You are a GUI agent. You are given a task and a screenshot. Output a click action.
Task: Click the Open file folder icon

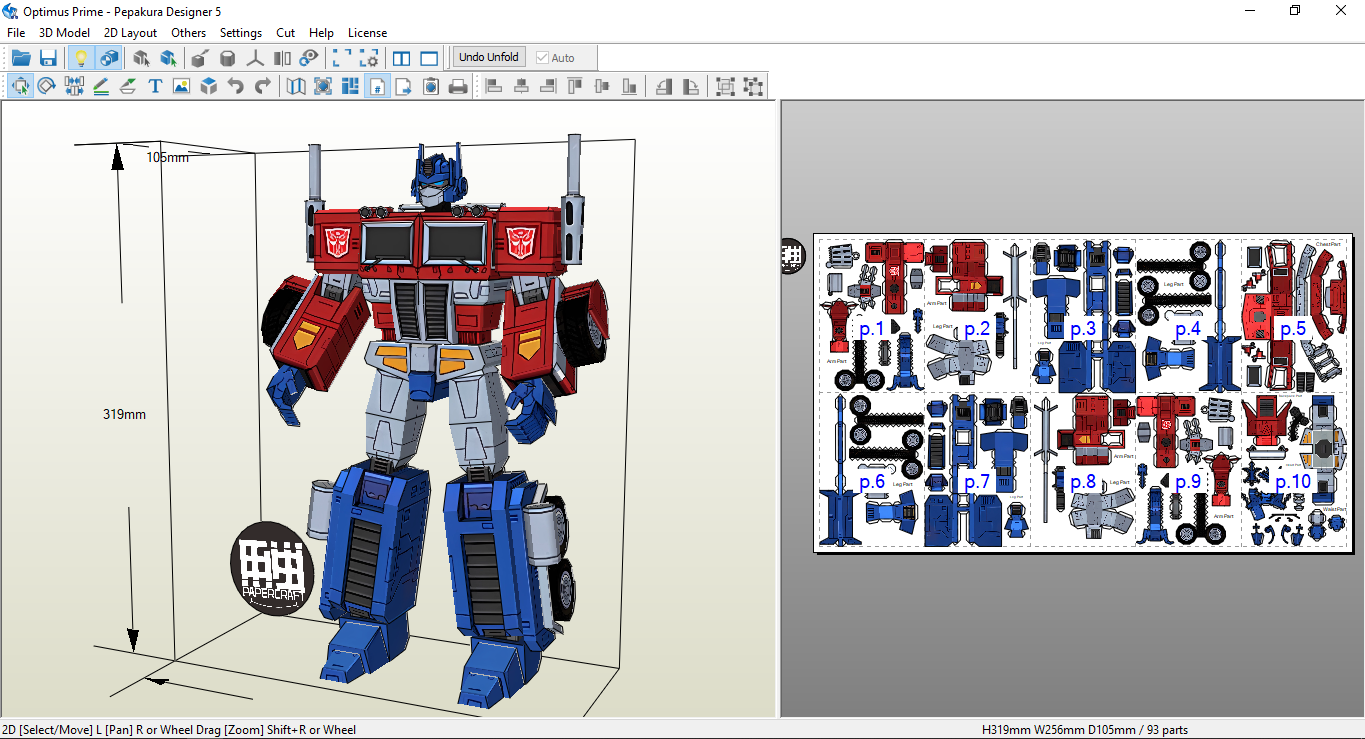(x=21, y=58)
